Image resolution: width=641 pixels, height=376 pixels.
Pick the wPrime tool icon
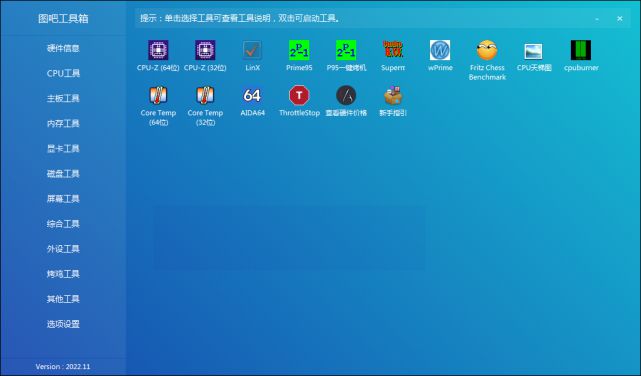point(440,50)
